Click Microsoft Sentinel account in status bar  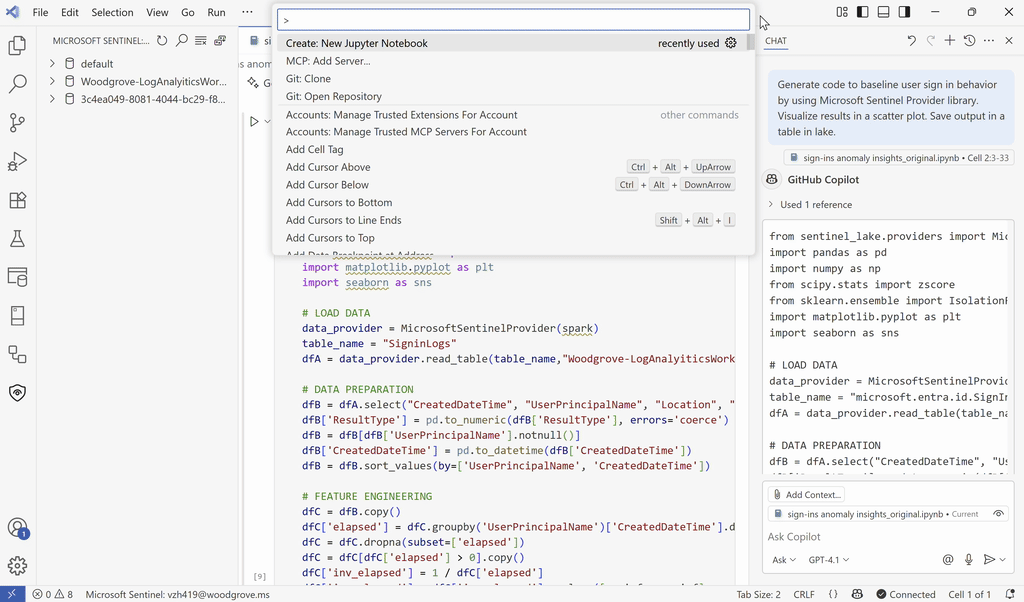tap(177, 594)
